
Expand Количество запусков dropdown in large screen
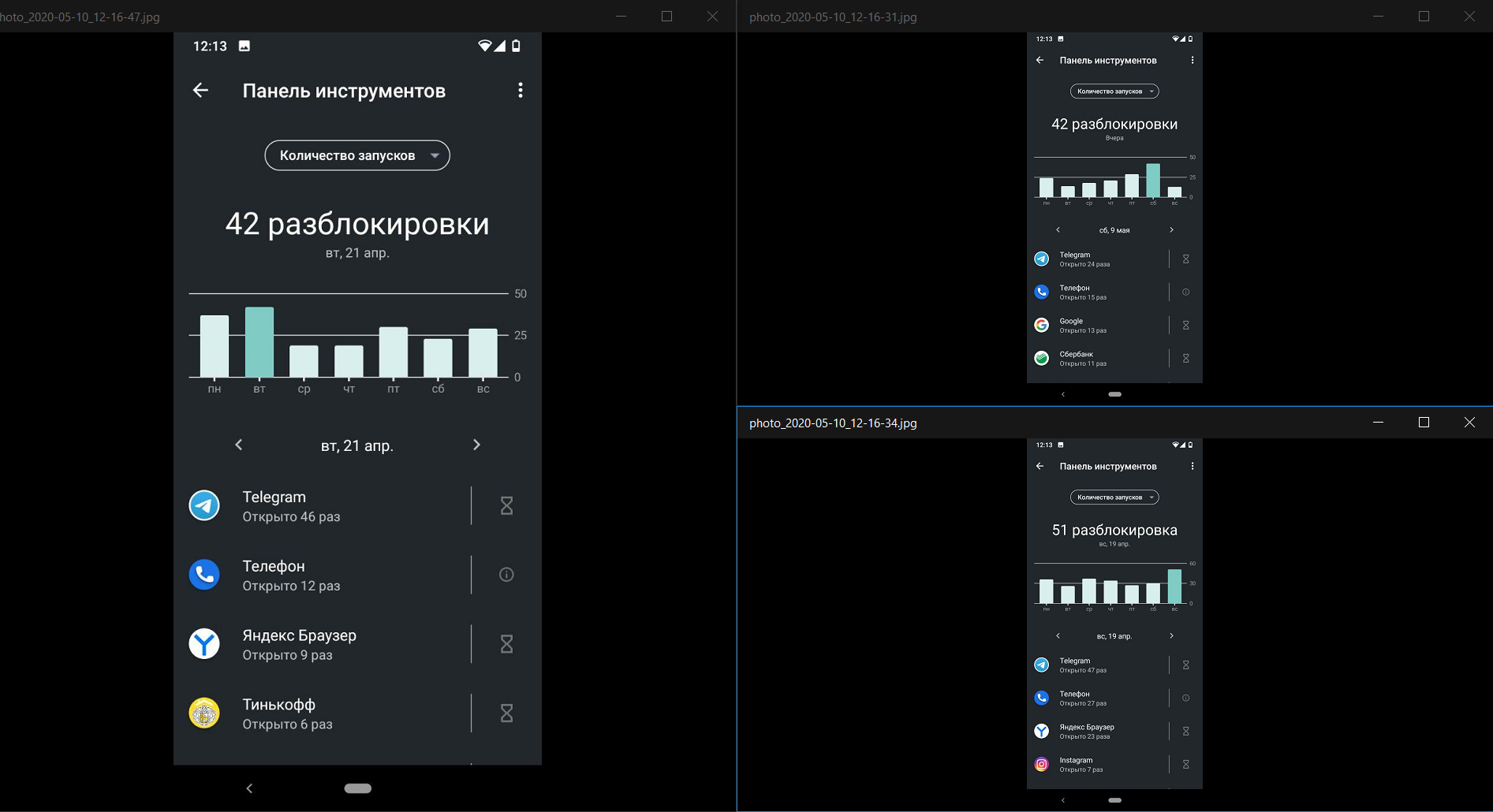[x=357, y=155]
